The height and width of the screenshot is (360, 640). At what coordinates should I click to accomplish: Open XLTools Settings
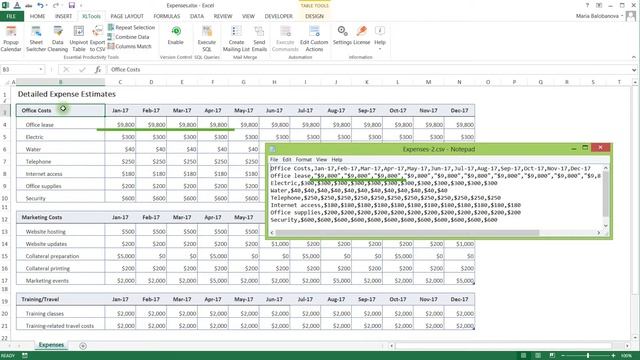pyautogui.click(x=342, y=36)
